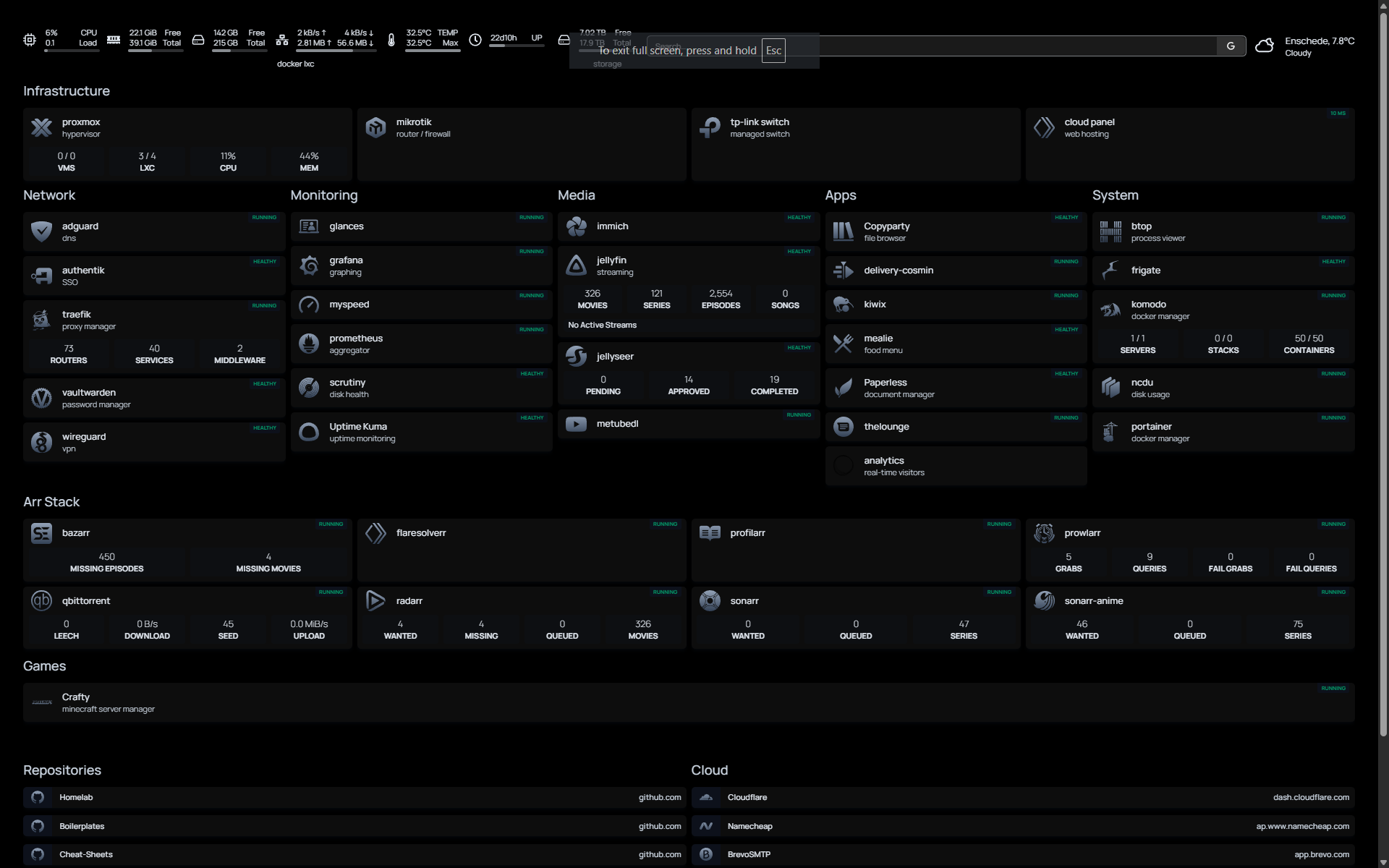Open the mealie food menu icon
The image size is (1389, 868).
coord(844,344)
